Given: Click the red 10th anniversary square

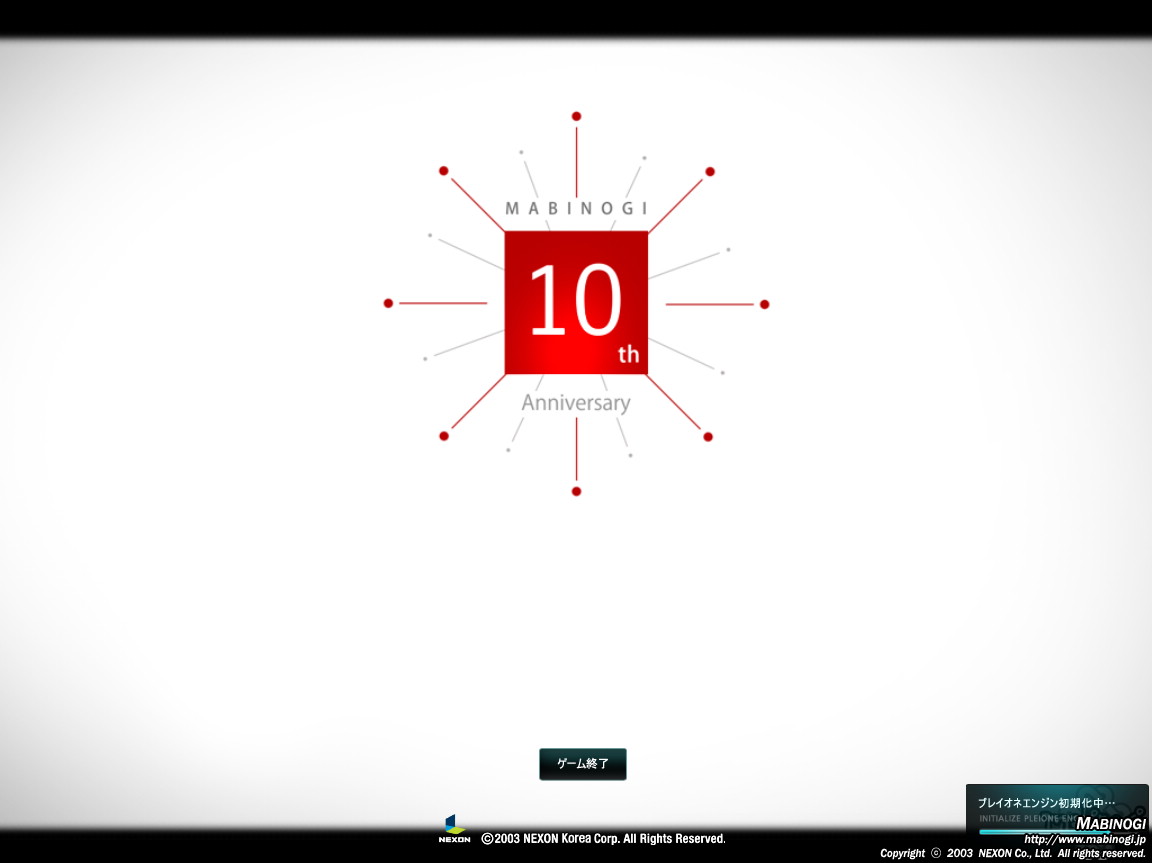Looking at the screenshot, I should tap(576, 303).
